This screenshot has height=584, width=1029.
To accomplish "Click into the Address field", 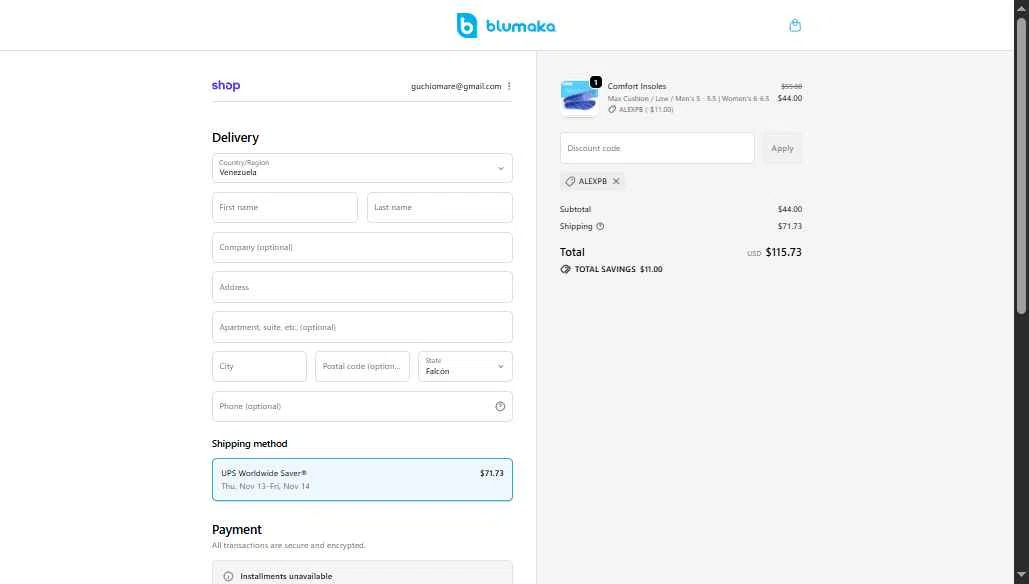I will [x=362, y=287].
